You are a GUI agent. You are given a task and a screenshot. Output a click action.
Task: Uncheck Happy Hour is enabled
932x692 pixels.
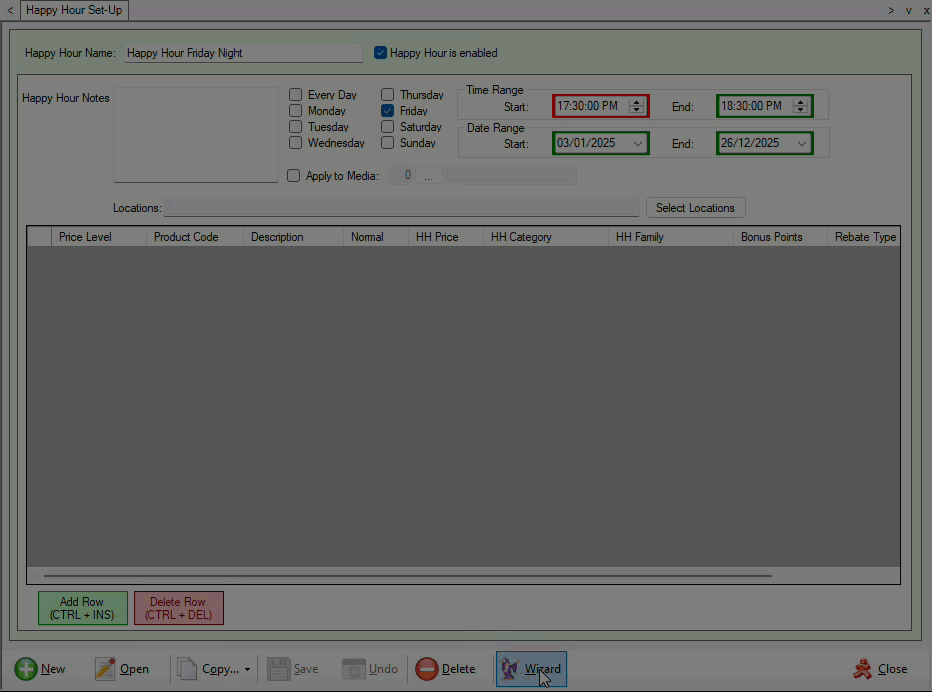pos(380,53)
